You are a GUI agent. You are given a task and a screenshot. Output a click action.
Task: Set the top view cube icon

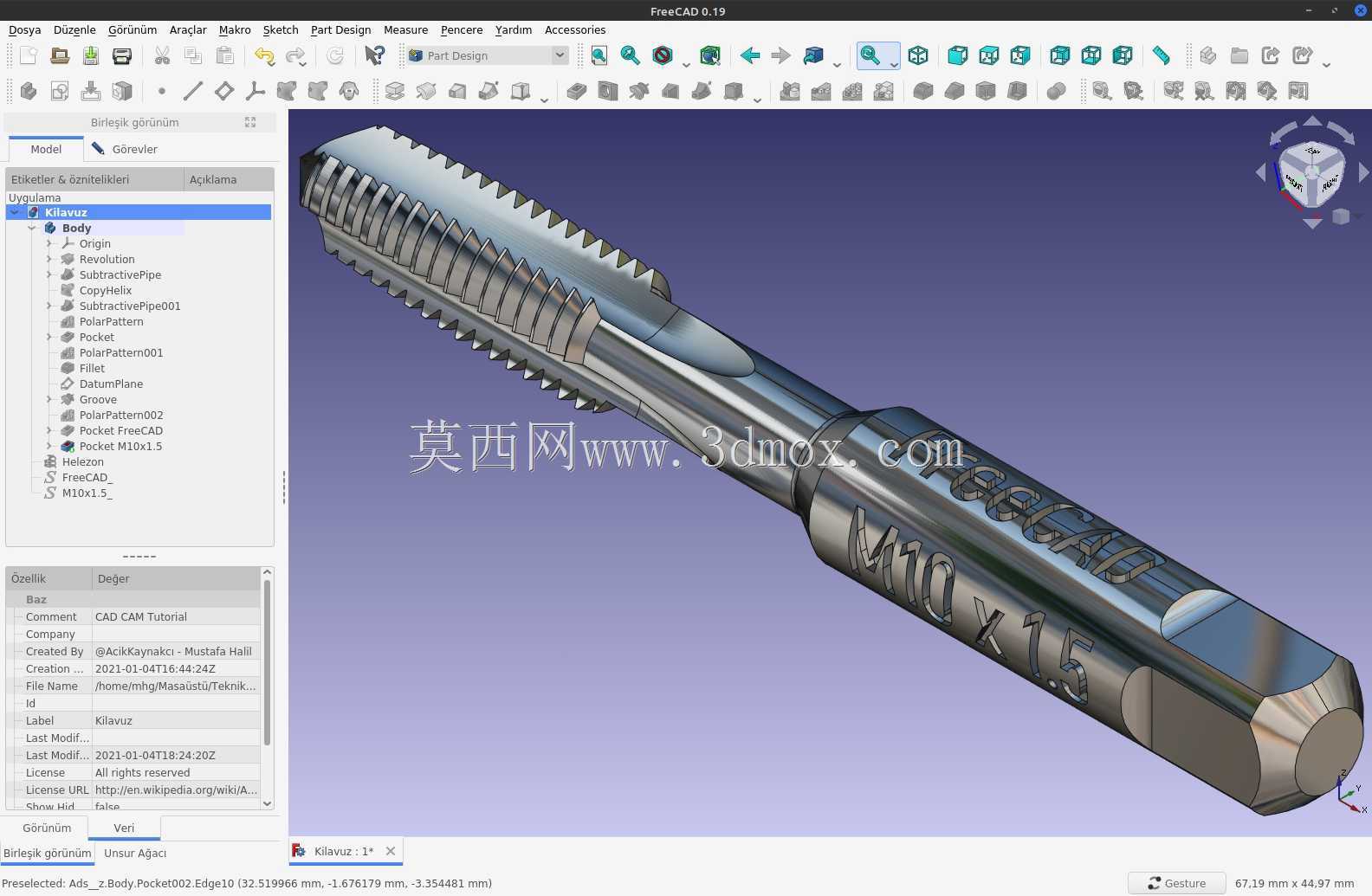pos(989,55)
